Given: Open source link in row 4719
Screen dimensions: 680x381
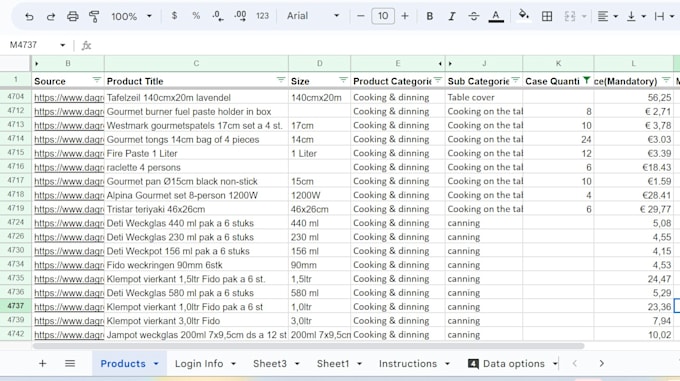Looking at the screenshot, I should click(69, 209).
